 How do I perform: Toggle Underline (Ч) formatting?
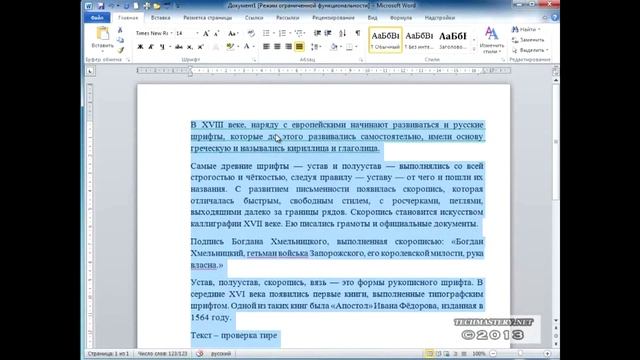pyautogui.click(x=162, y=47)
